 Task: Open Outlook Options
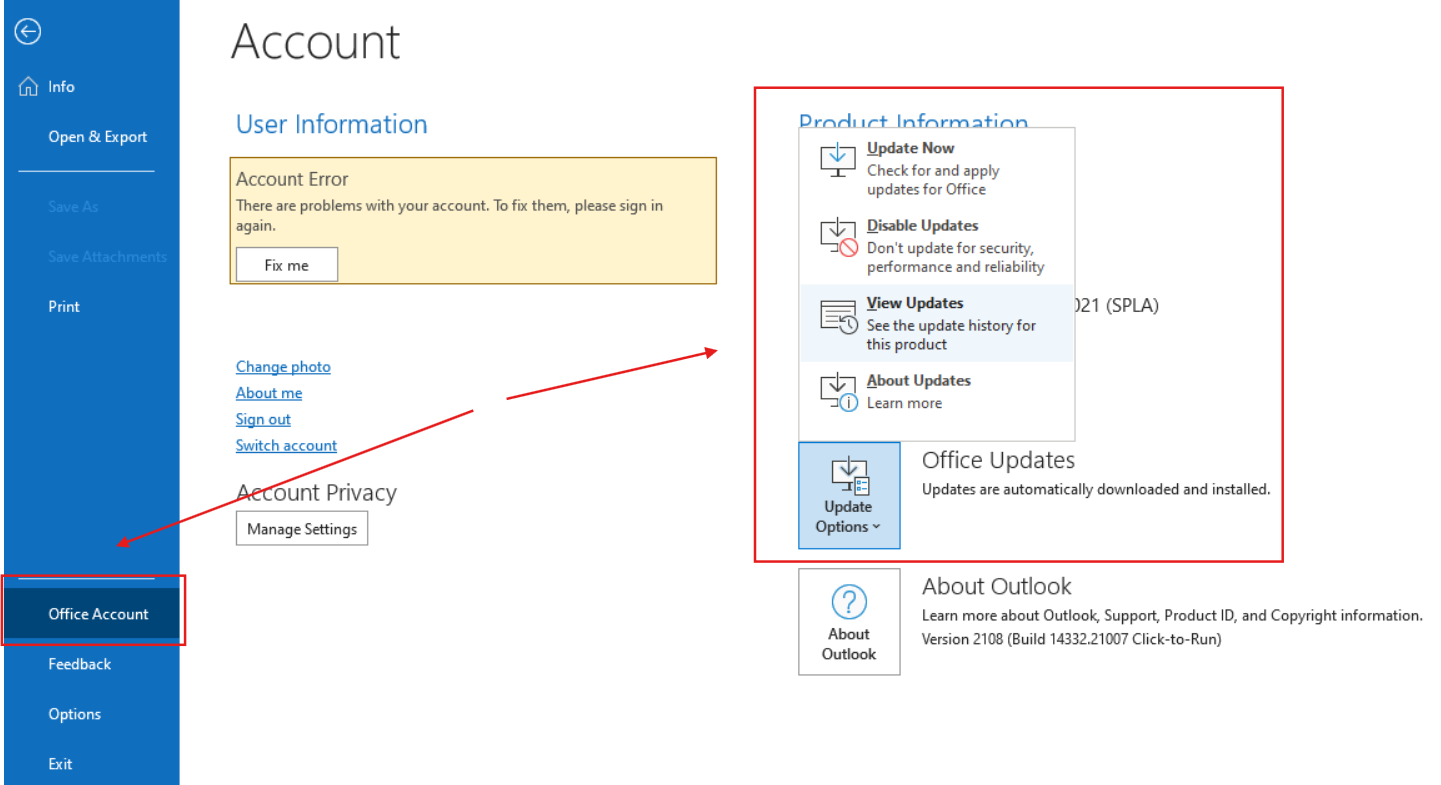91,714
